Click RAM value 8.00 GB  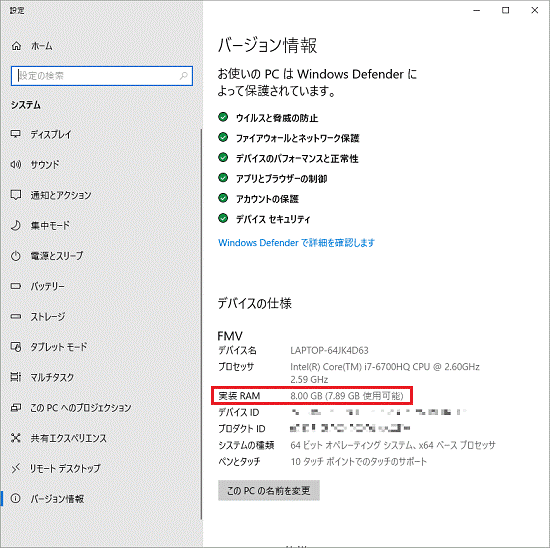[x=347, y=396]
